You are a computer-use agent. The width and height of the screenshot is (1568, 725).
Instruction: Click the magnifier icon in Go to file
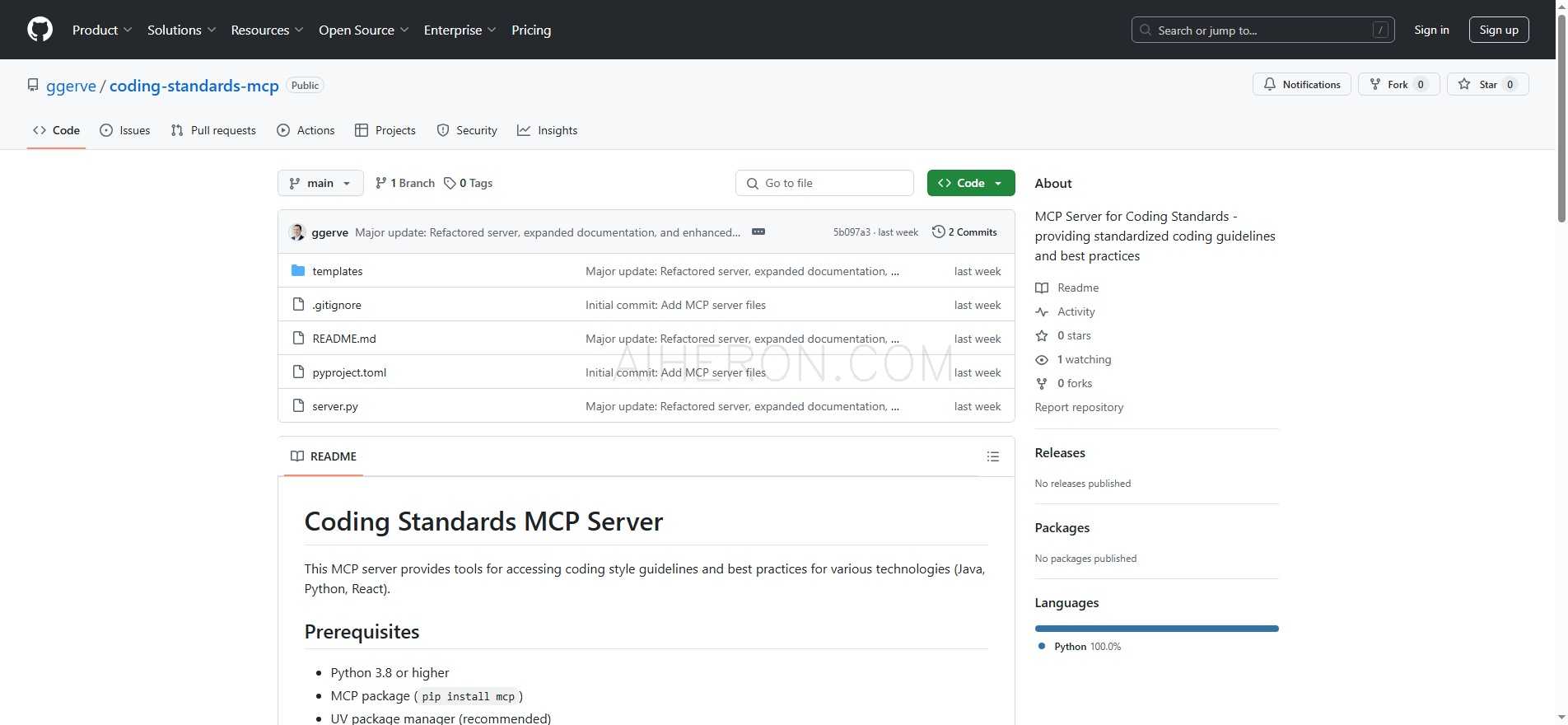point(752,183)
